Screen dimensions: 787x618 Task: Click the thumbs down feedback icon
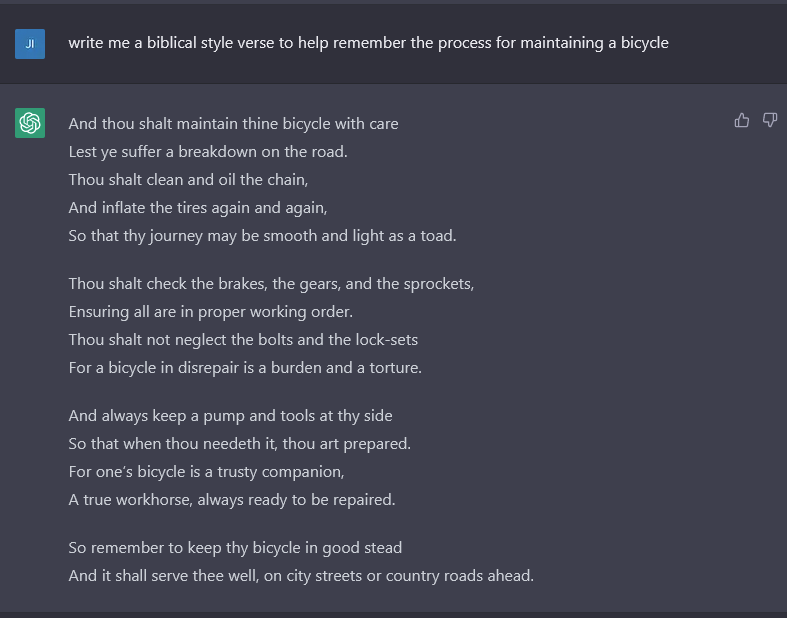[770, 120]
